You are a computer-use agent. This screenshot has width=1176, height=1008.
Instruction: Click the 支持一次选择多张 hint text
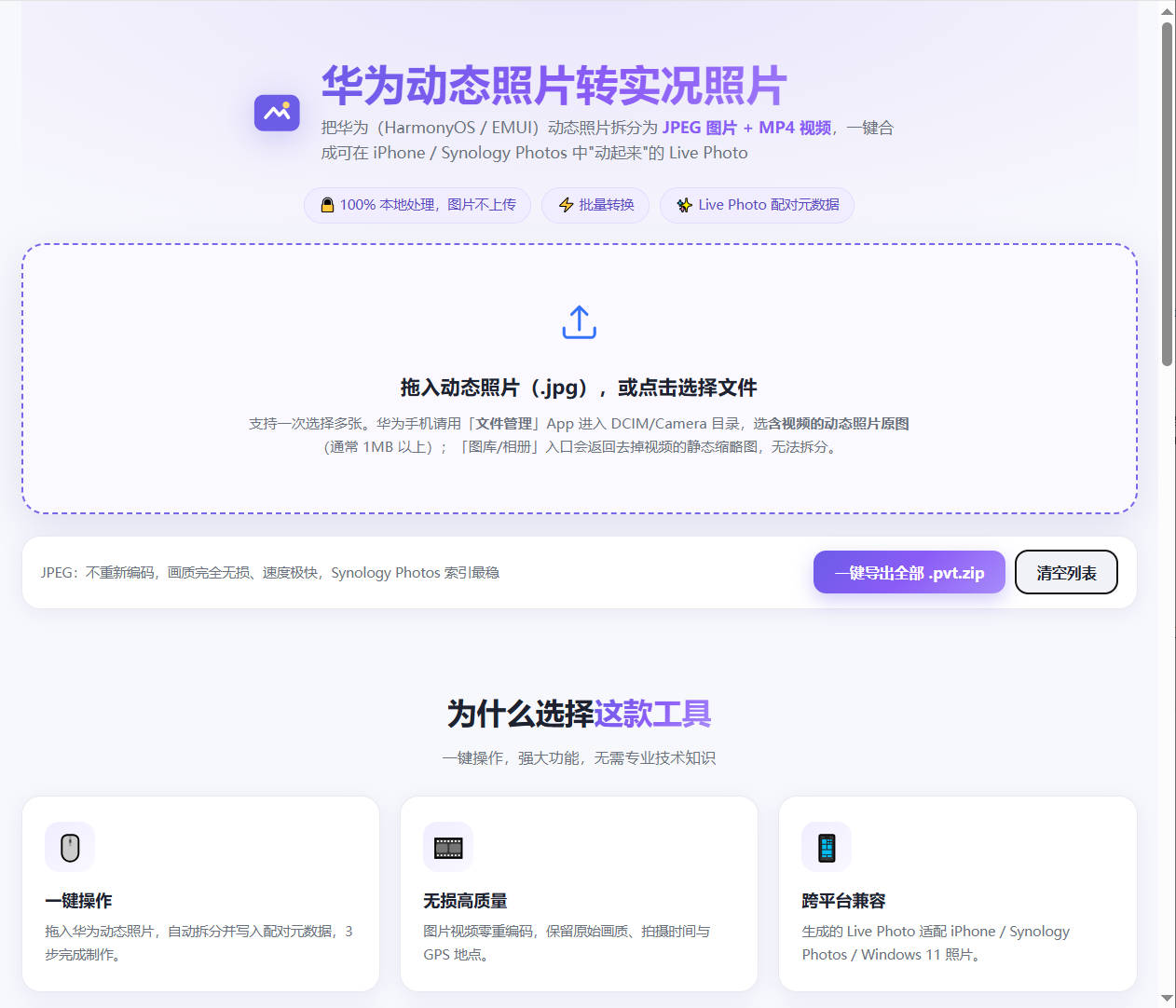pos(580,435)
